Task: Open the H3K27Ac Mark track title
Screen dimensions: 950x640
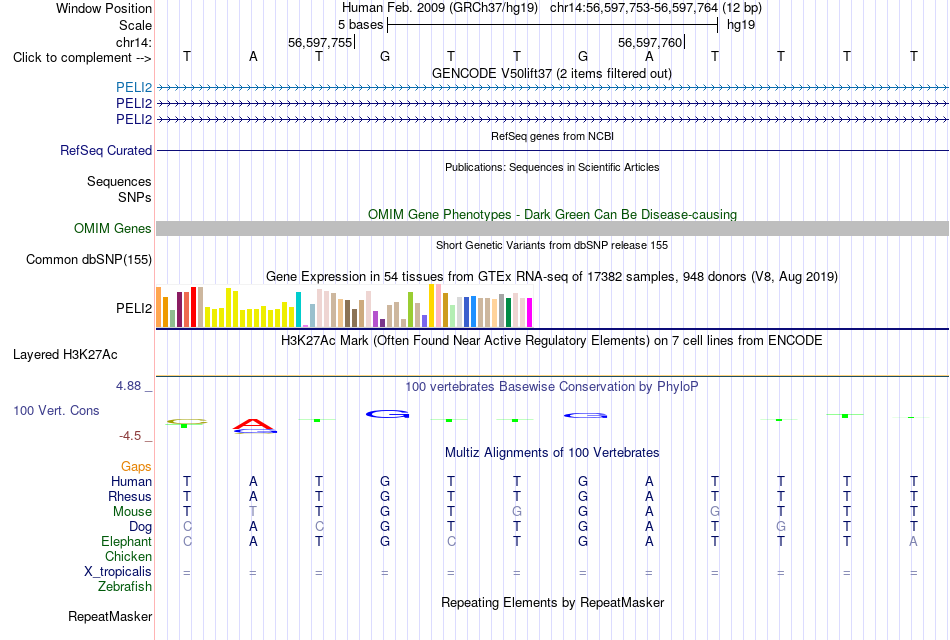Action: [x=552, y=341]
